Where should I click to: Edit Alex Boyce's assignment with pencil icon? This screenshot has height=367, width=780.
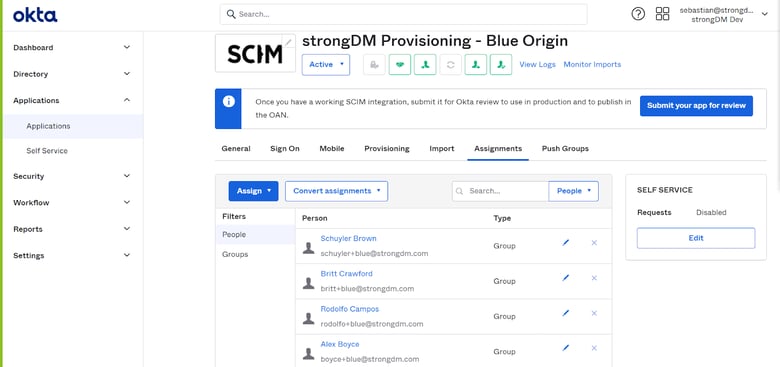click(x=565, y=348)
